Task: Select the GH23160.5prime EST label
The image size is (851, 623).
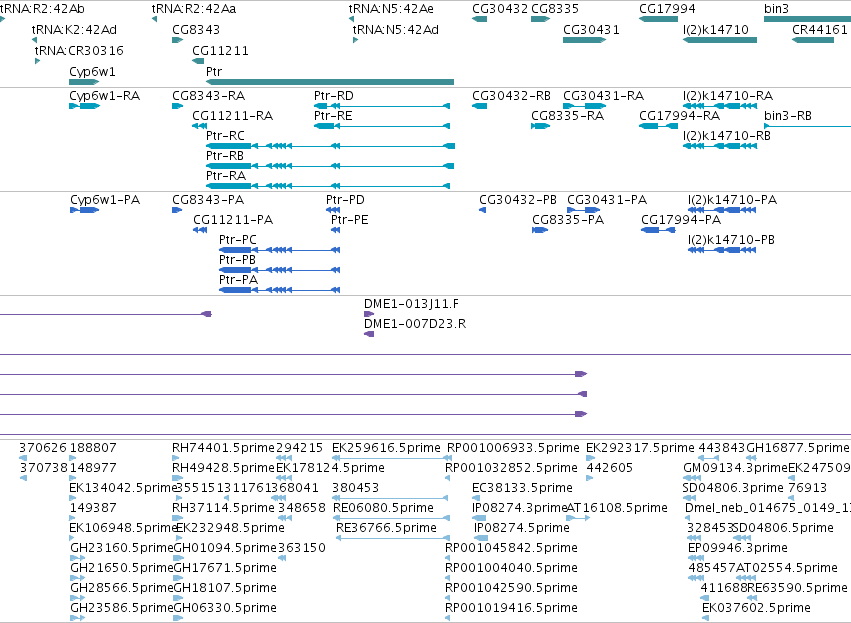Action: pos(122,548)
